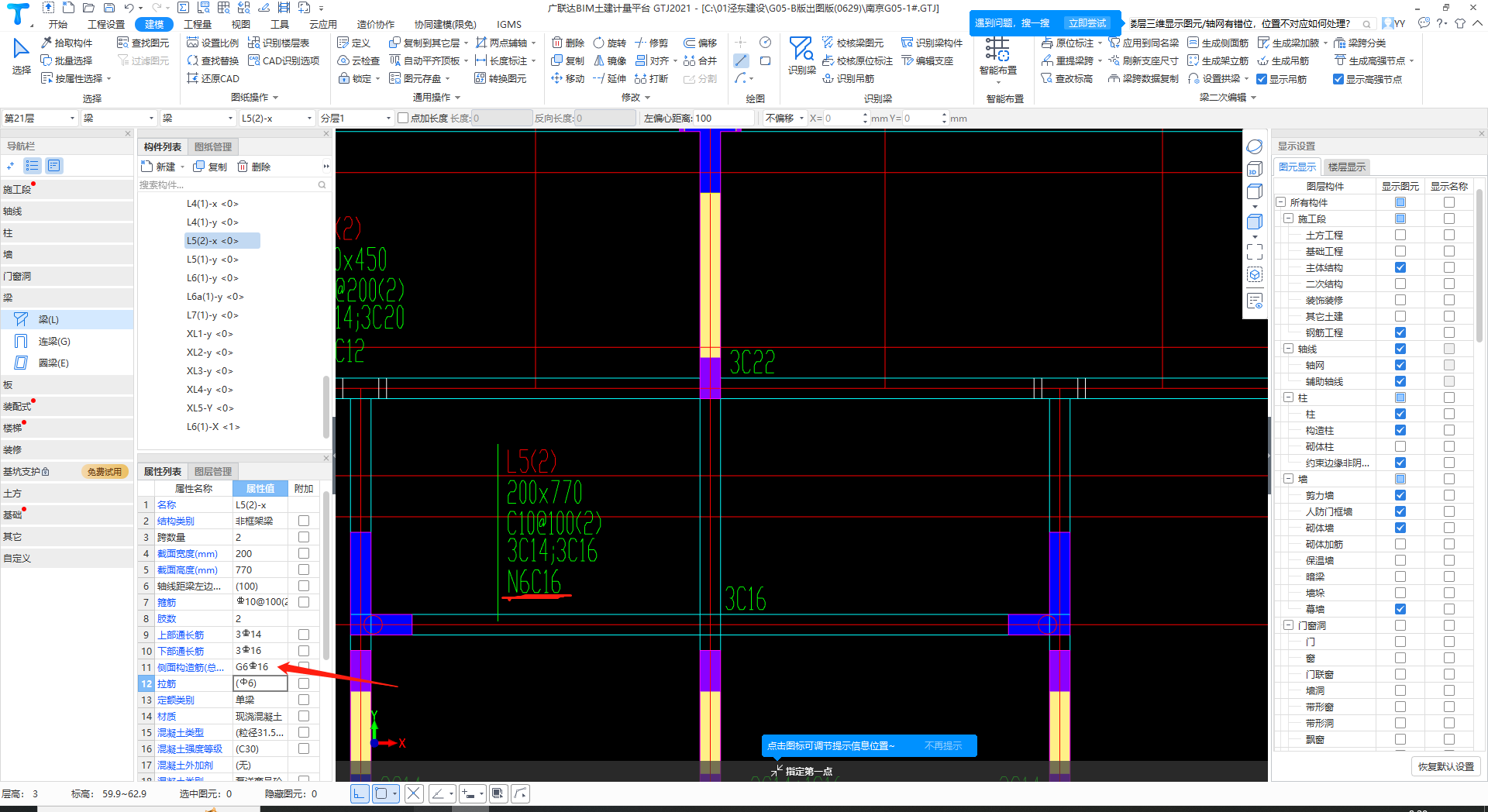The height and width of the screenshot is (812, 1488).
Task: Toggle 剪力墙 display checkbox
Action: (1400, 495)
